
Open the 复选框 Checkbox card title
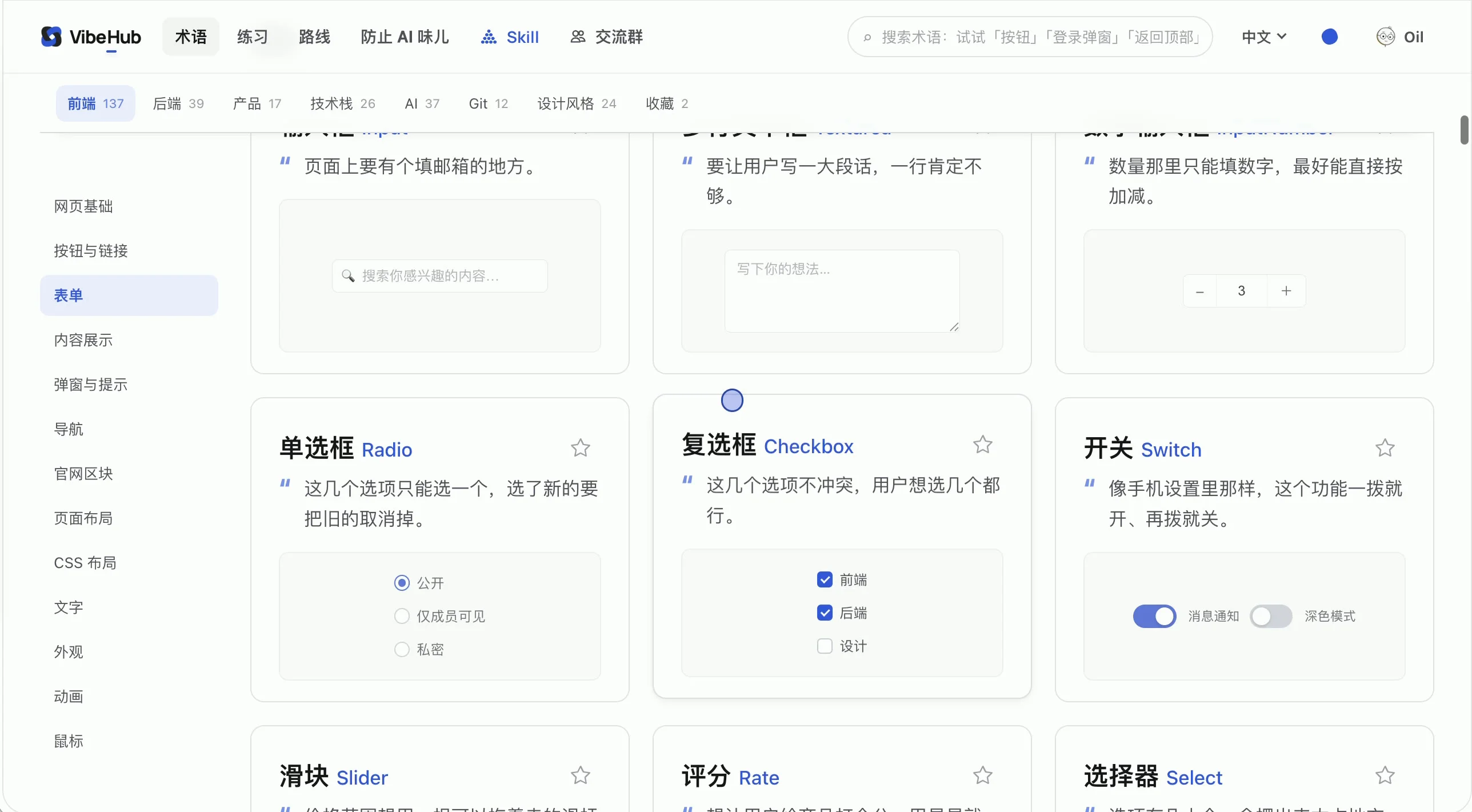[767, 445]
